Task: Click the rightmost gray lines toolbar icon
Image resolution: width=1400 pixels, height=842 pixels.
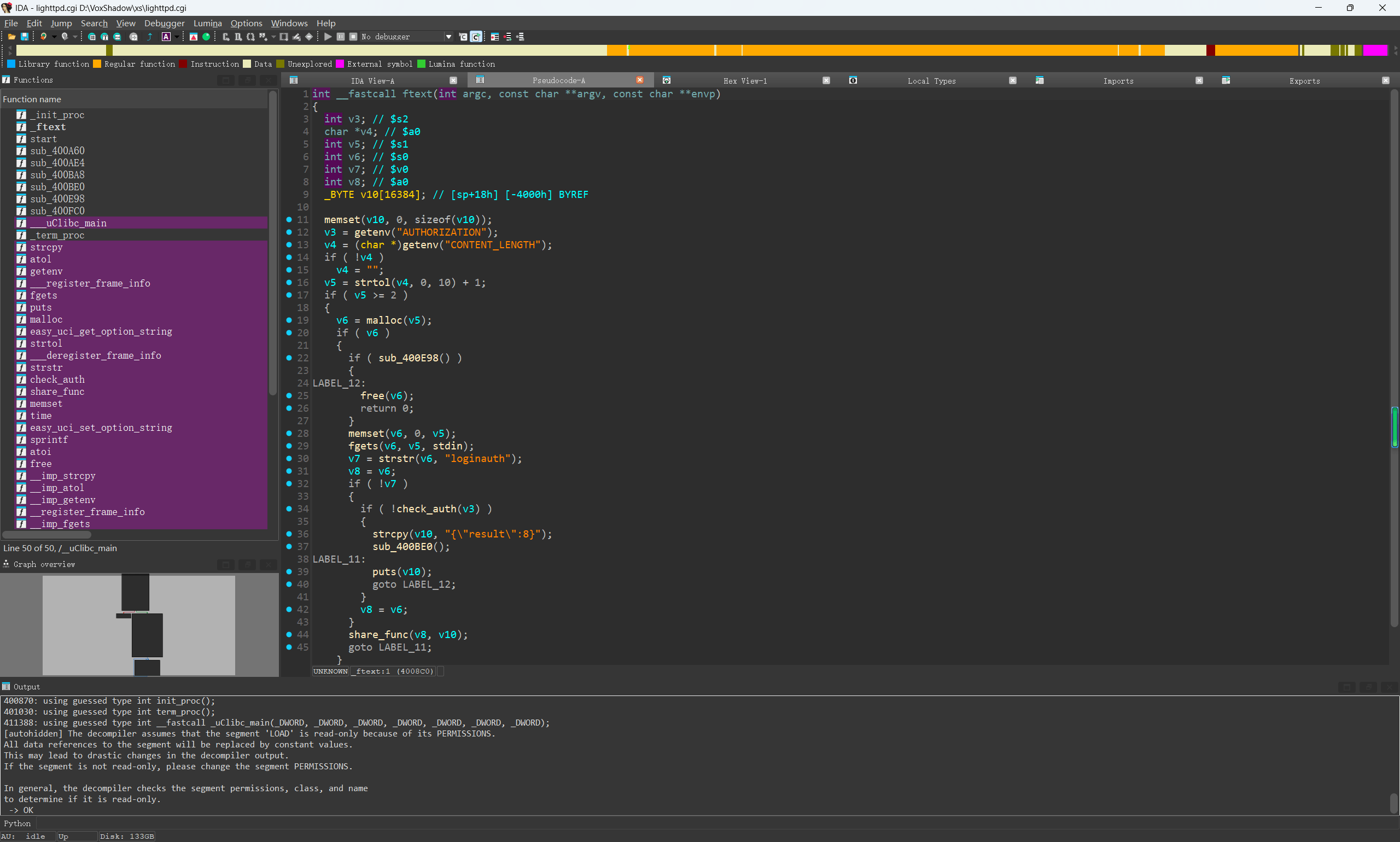Action: [521, 37]
